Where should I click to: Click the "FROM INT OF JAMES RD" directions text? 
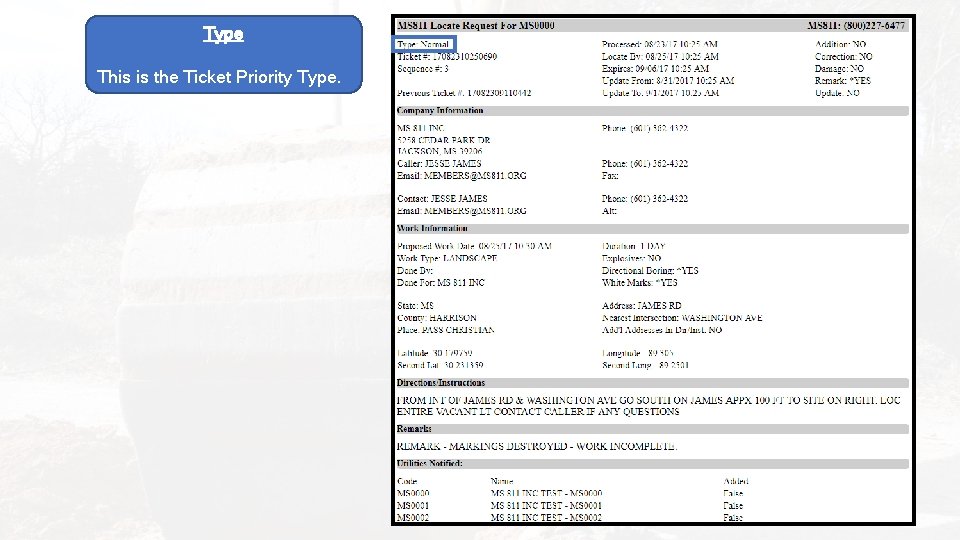(x=648, y=406)
